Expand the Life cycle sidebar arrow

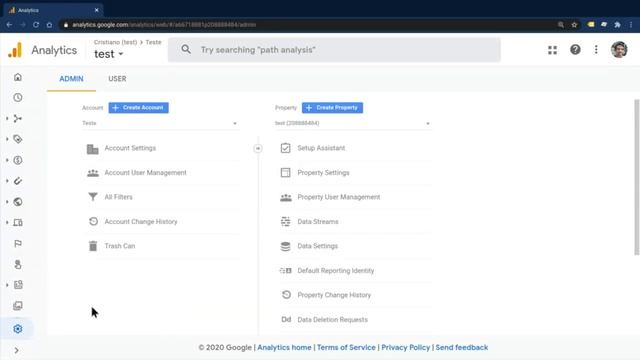click(7, 118)
